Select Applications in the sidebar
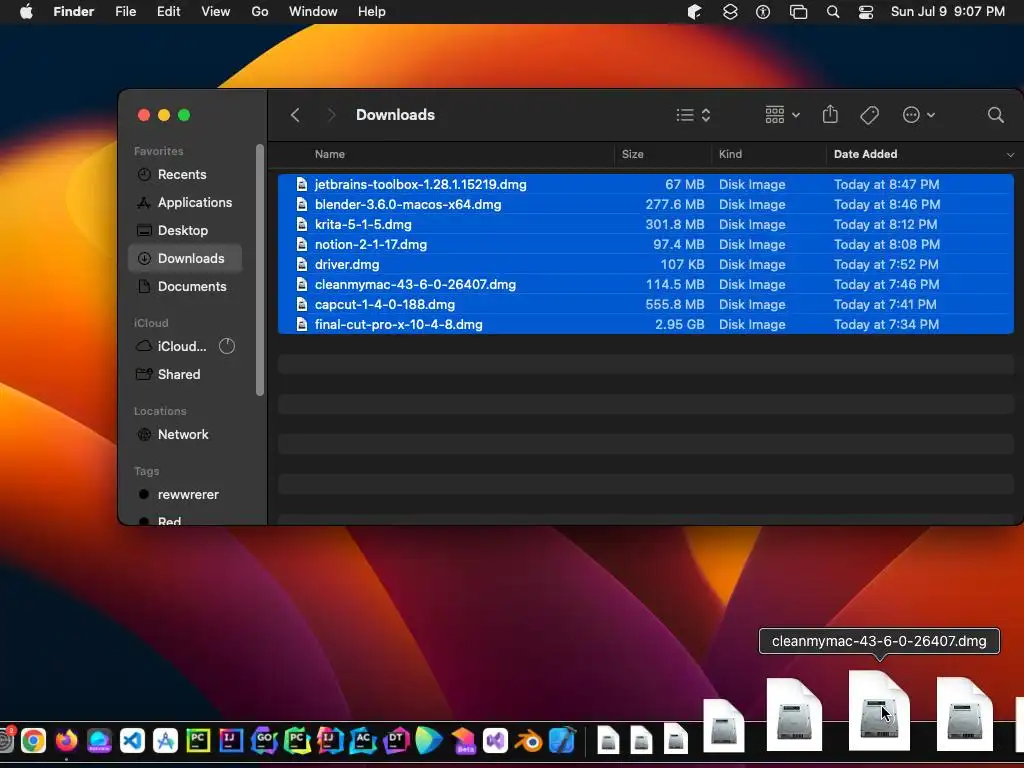Image resolution: width=1024 pixels, height=768 pixels. 185,202
